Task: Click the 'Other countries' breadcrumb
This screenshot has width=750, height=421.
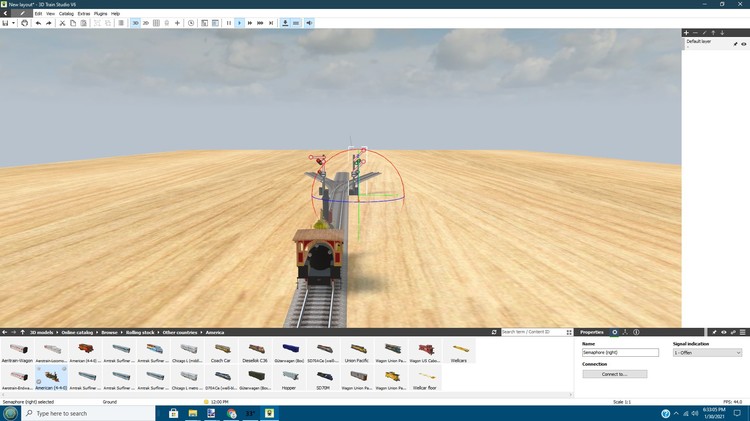Action: point(180,332)
